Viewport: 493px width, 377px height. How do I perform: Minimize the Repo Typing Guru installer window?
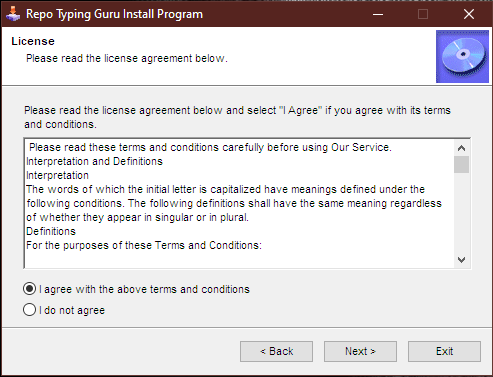click(x=378, y=14)
